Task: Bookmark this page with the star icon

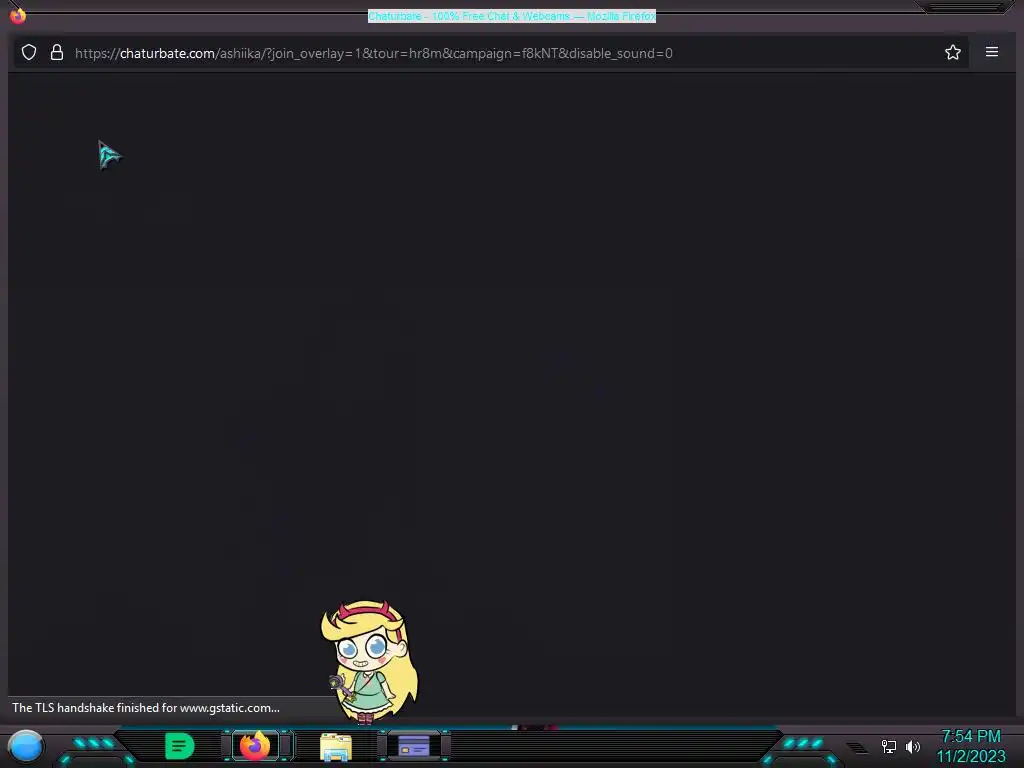Action: [953, 52]
